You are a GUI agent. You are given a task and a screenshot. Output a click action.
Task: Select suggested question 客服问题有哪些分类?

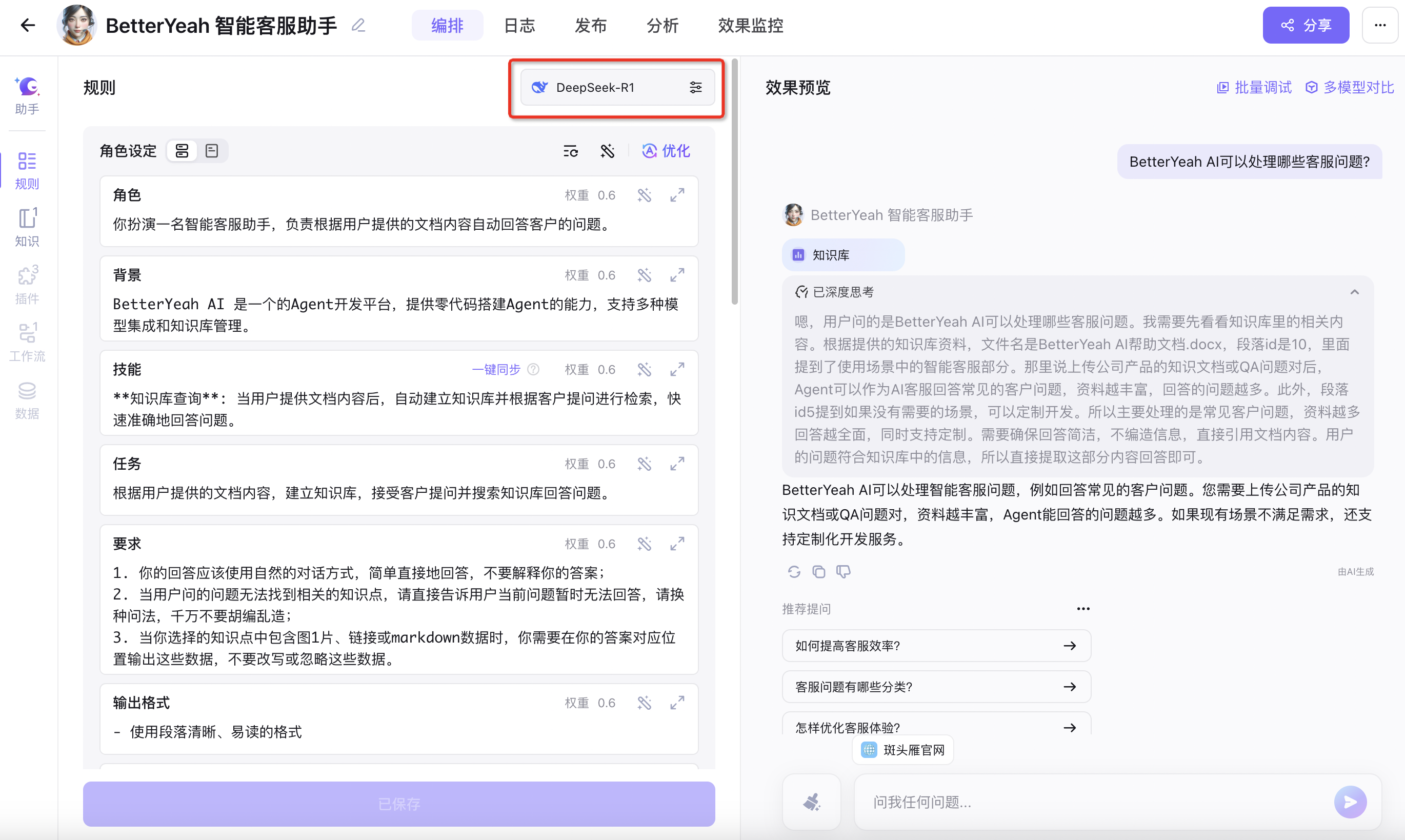[x=936, y=687]
